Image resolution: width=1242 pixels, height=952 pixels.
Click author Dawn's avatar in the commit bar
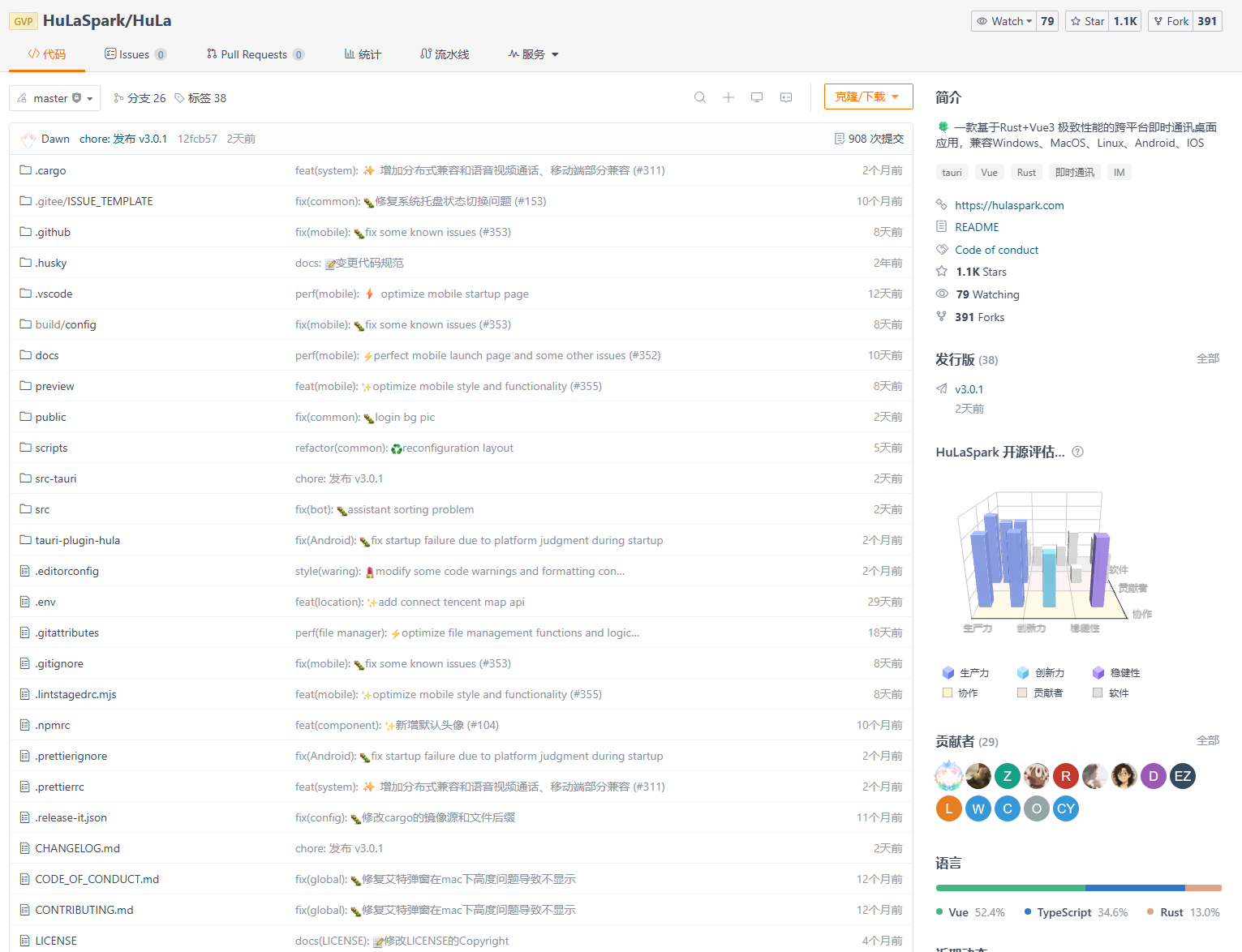click(28, 139)
